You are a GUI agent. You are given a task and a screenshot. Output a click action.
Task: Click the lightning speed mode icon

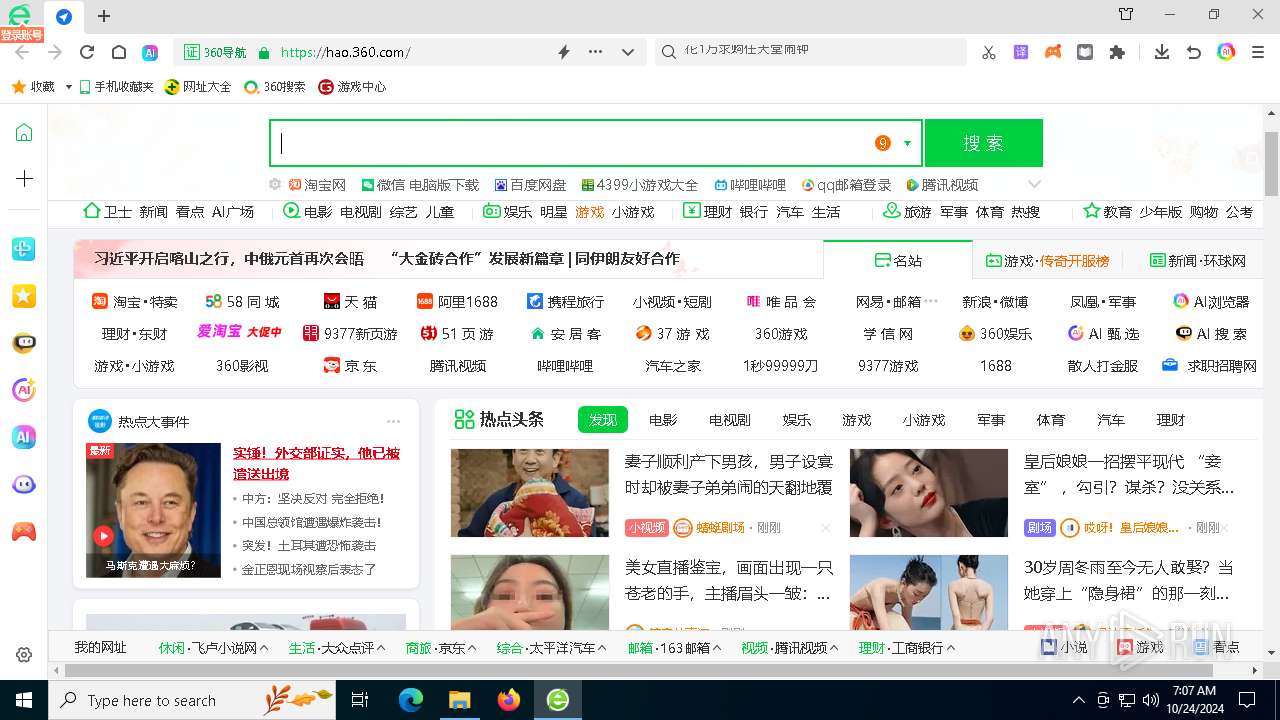(x=564, y=52)
